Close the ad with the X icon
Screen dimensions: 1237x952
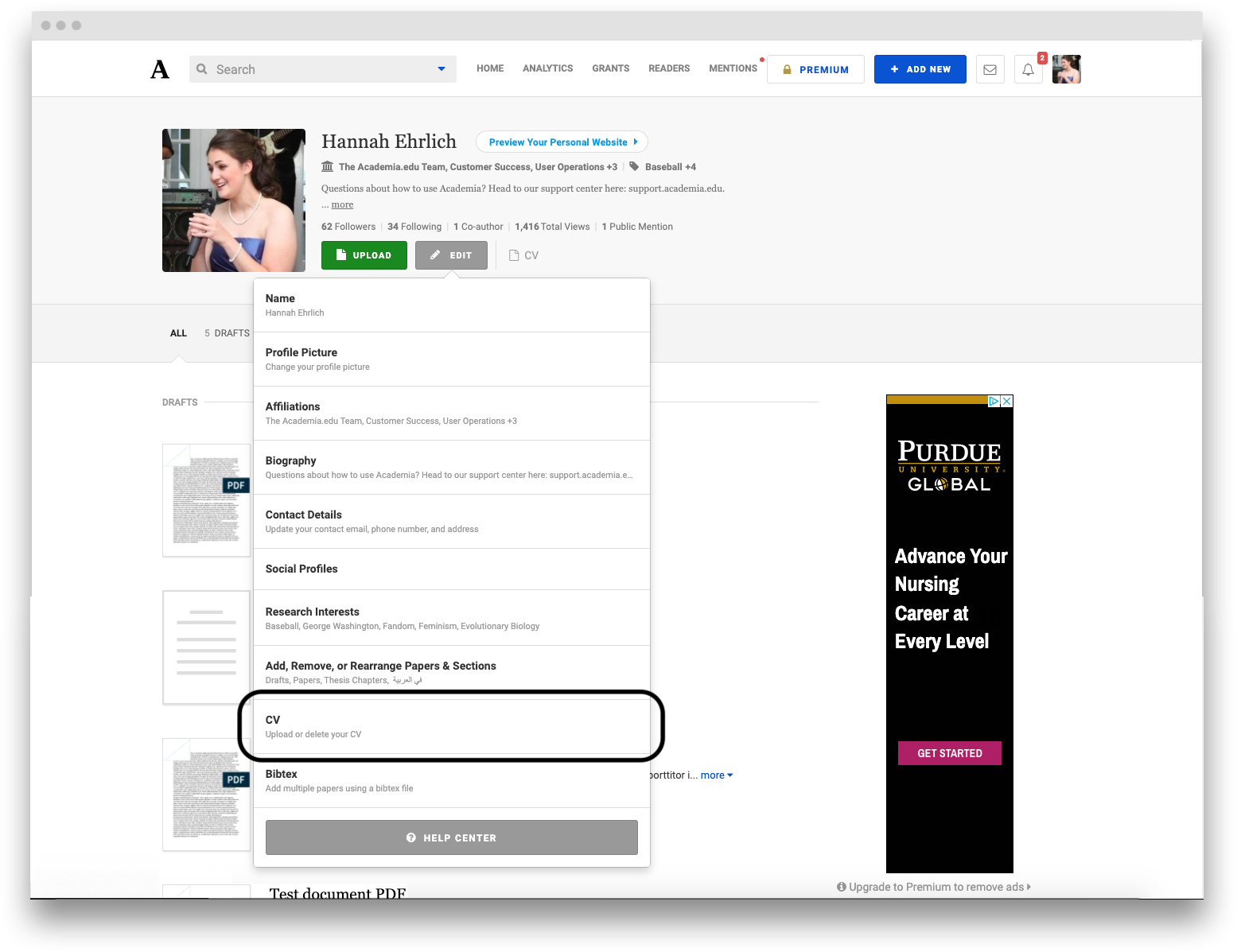point(1007,402)
